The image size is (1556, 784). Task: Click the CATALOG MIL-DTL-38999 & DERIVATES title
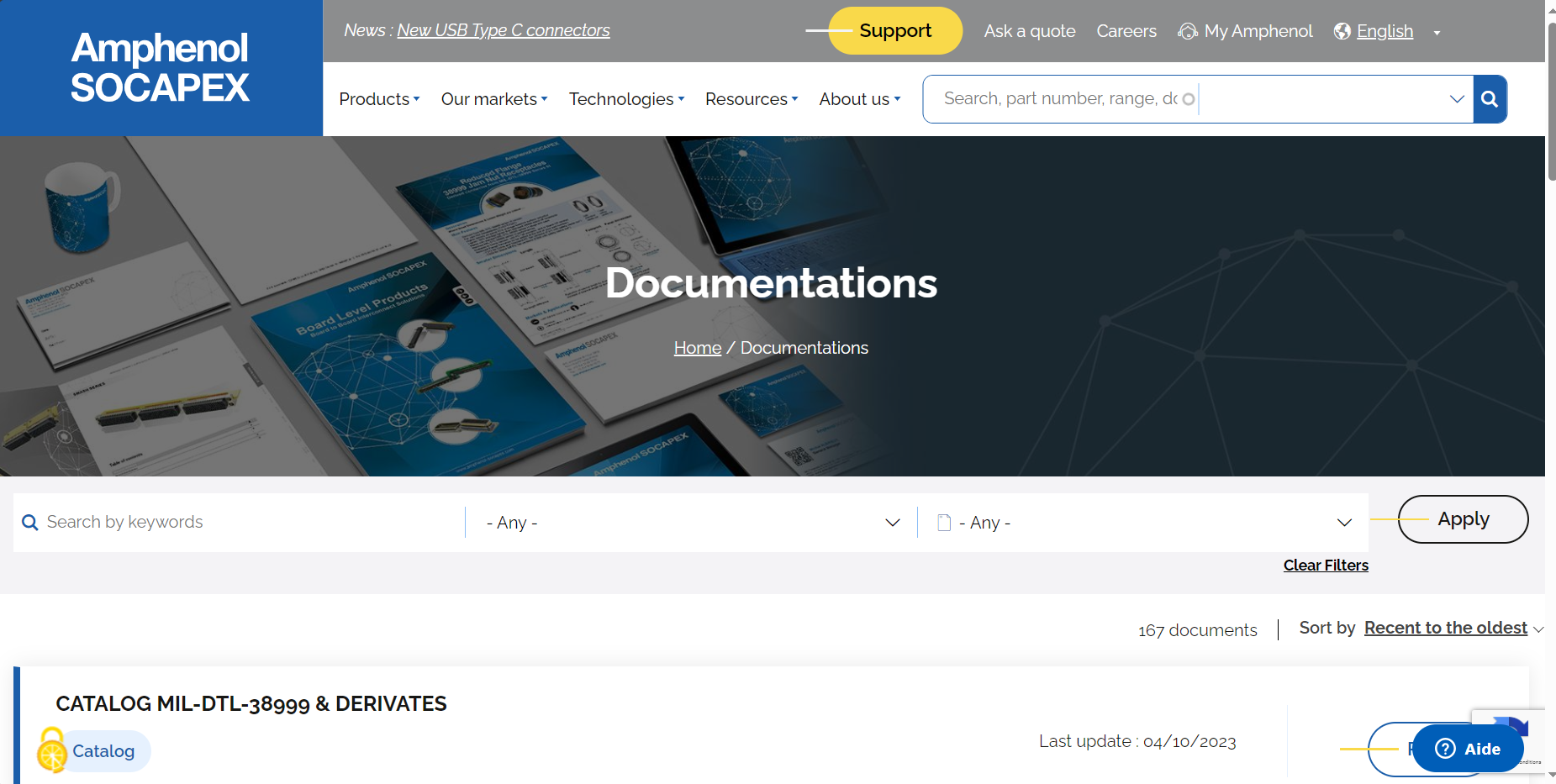click(x=251, y=704)
